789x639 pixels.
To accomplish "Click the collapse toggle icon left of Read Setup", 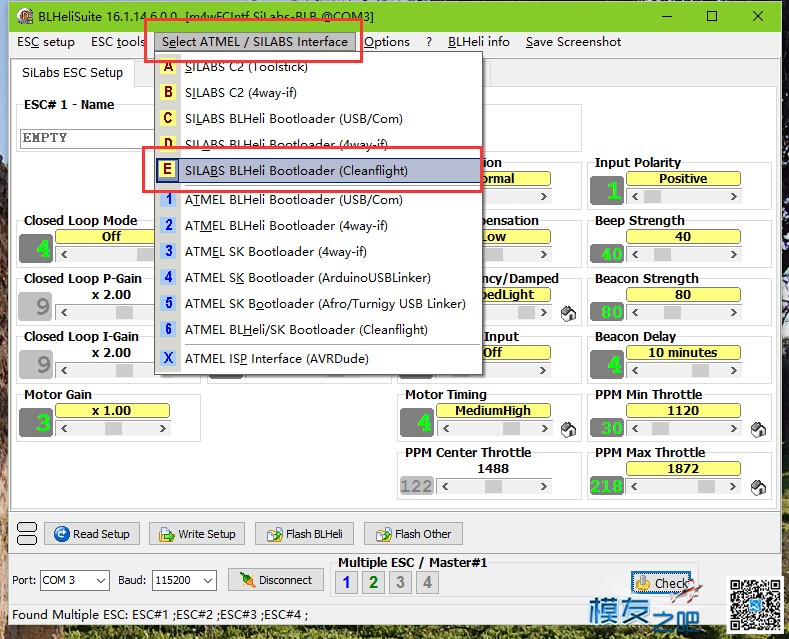I will [27, 534].
